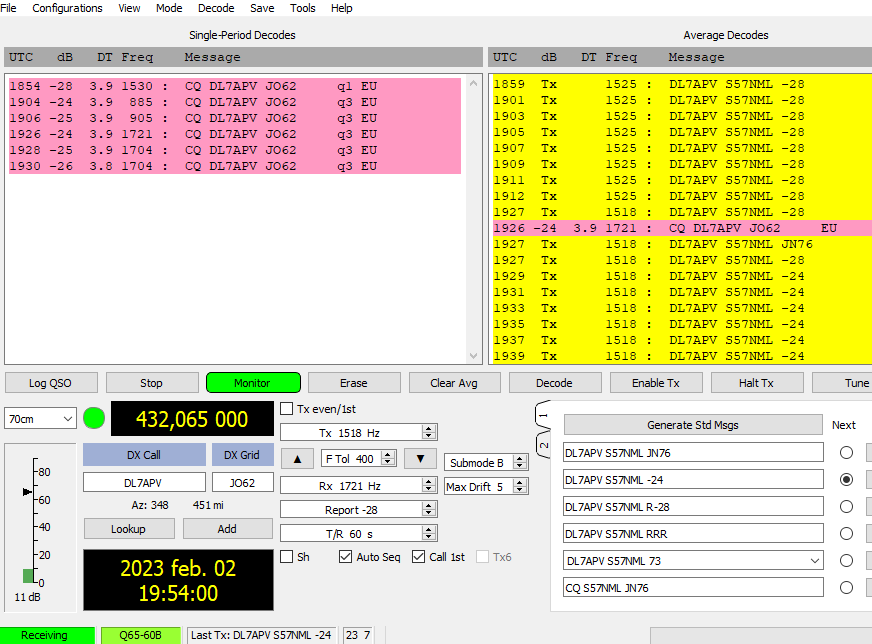872x644 pixels.
Task: Switch to message tab 2
Action: pos(543,444)
